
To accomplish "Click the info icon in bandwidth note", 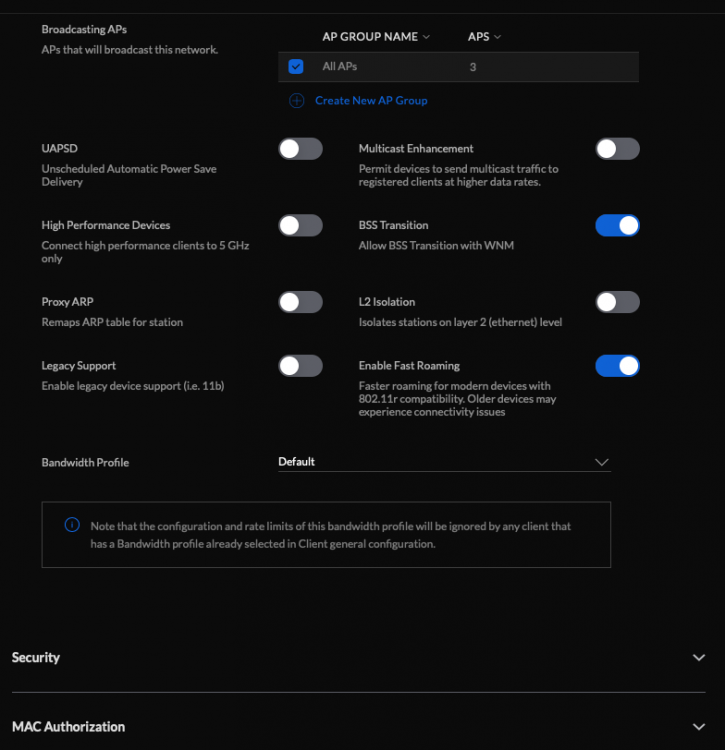I will pyautogui.click(x=72, y=525).
